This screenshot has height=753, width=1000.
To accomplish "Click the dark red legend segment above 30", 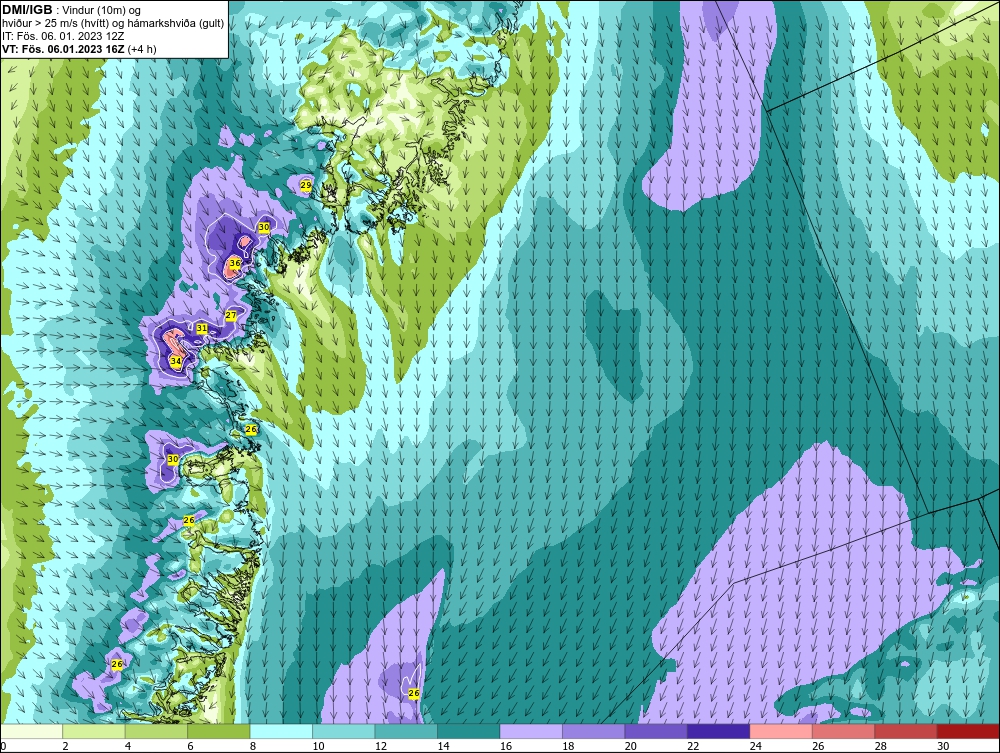I will [x=969, y=731].
